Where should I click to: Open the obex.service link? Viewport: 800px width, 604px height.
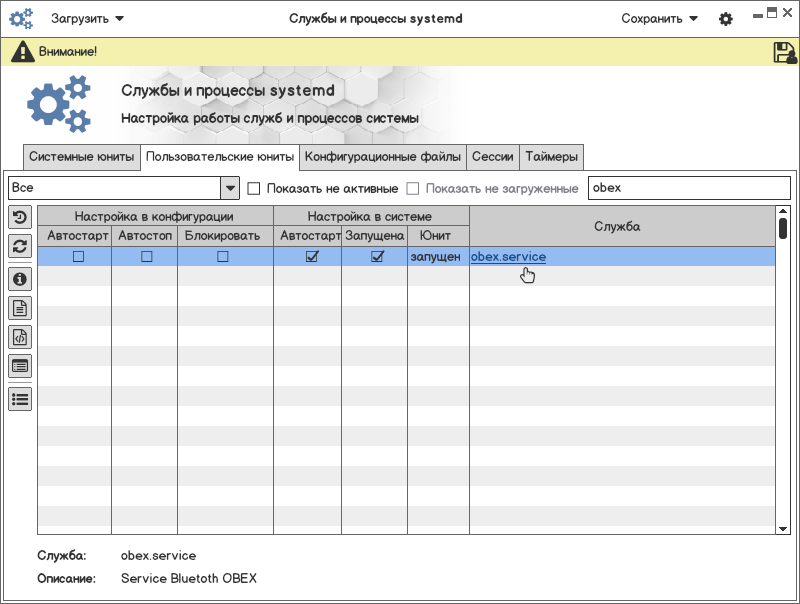[x=508, y=257]
